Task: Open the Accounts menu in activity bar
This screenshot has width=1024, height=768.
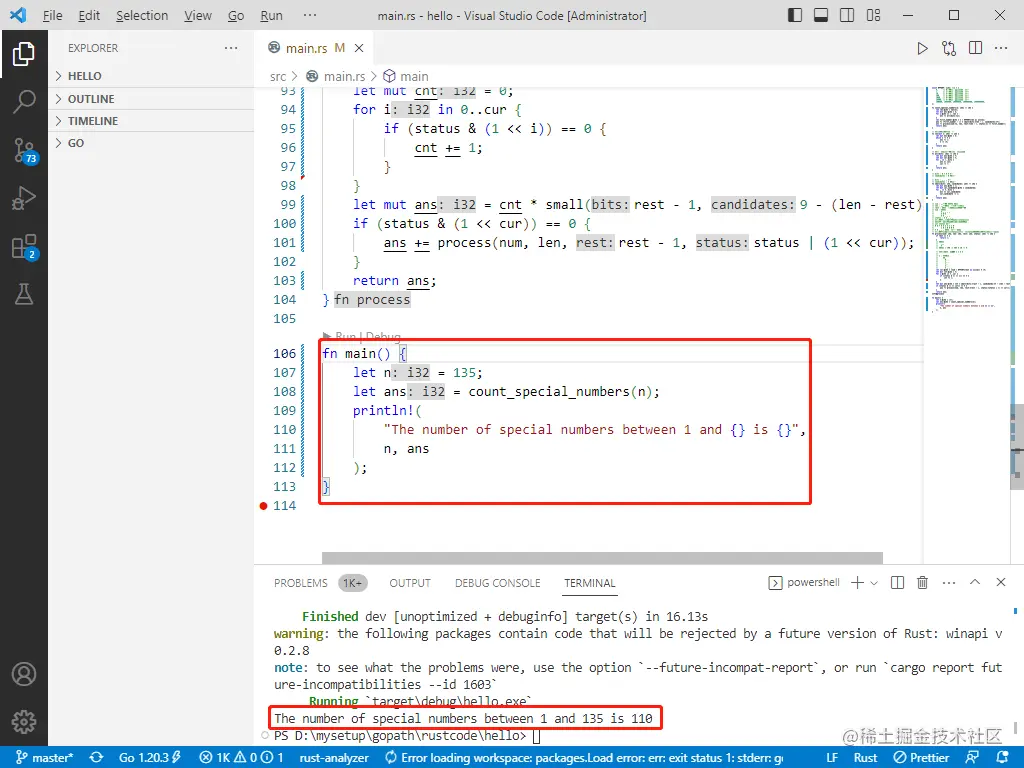Action: point(24,673)
